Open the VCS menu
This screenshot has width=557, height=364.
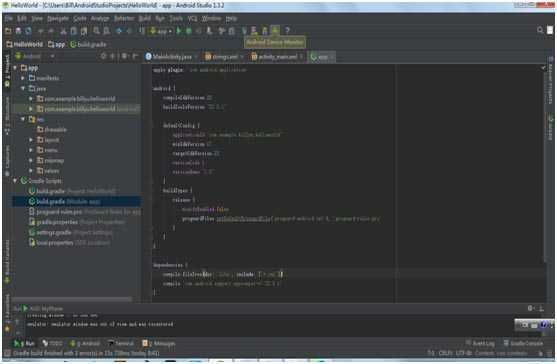pos(193,18)
